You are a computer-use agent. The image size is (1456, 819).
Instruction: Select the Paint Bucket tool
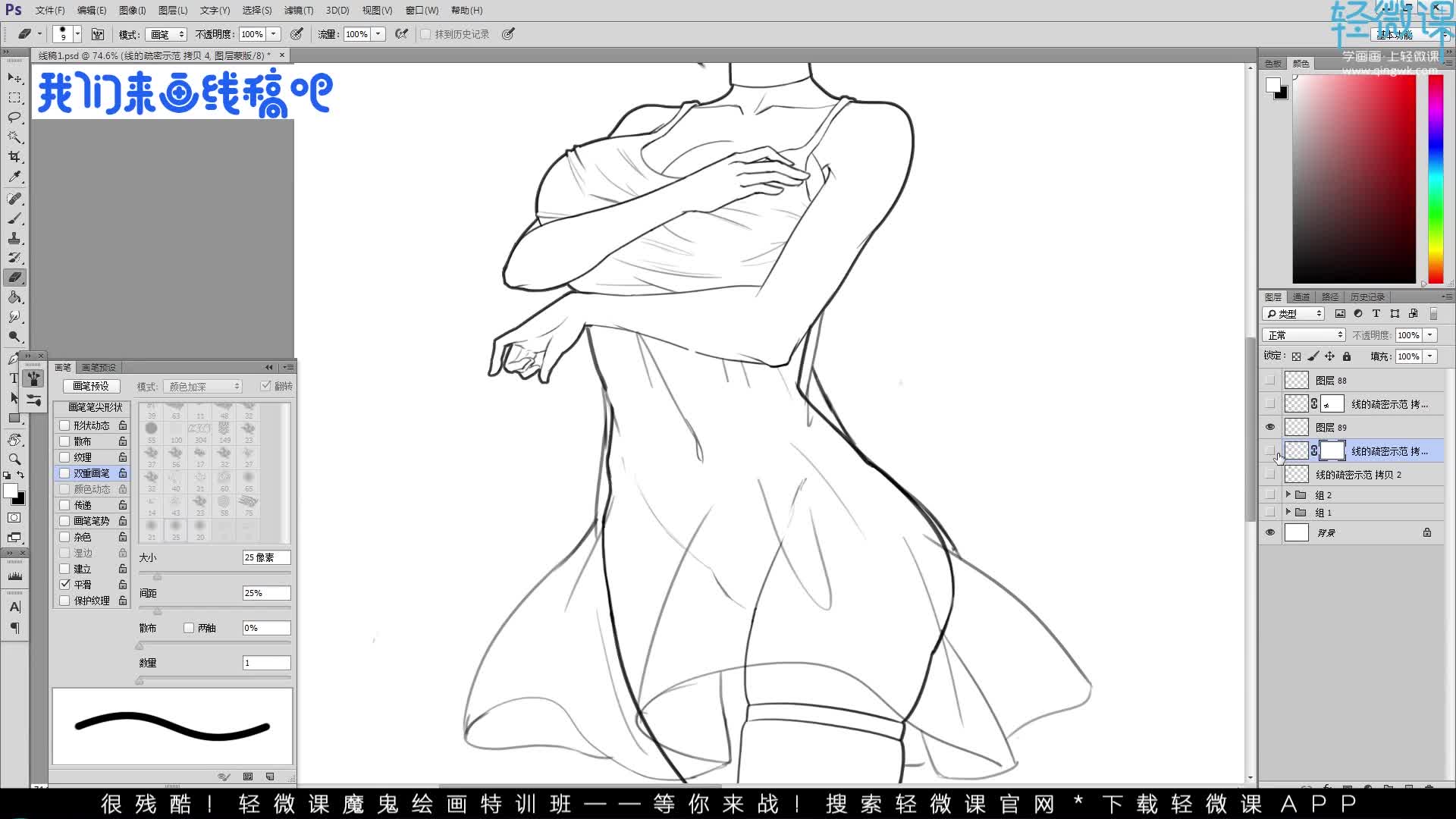pos(14,297)
